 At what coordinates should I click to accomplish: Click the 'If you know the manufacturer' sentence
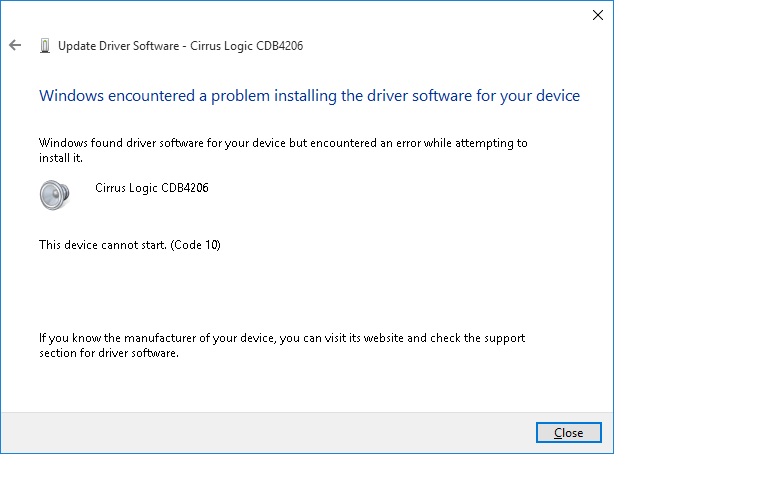[282, 338]
